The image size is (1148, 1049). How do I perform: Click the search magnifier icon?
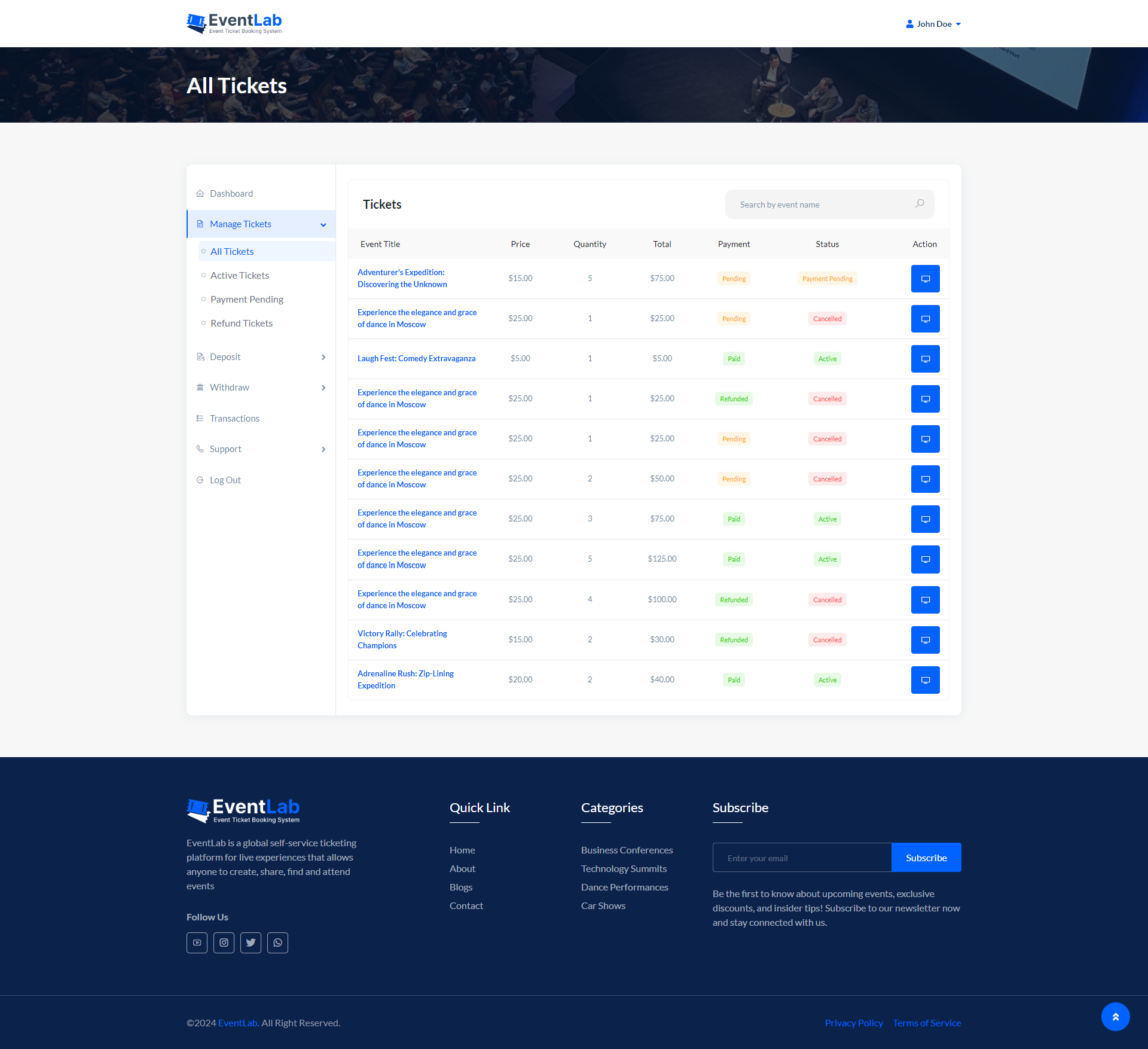click(x=919, y=204)
